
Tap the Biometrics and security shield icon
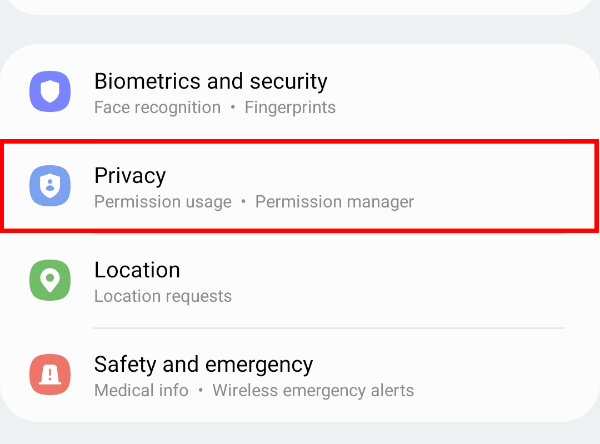click(50, 92)
